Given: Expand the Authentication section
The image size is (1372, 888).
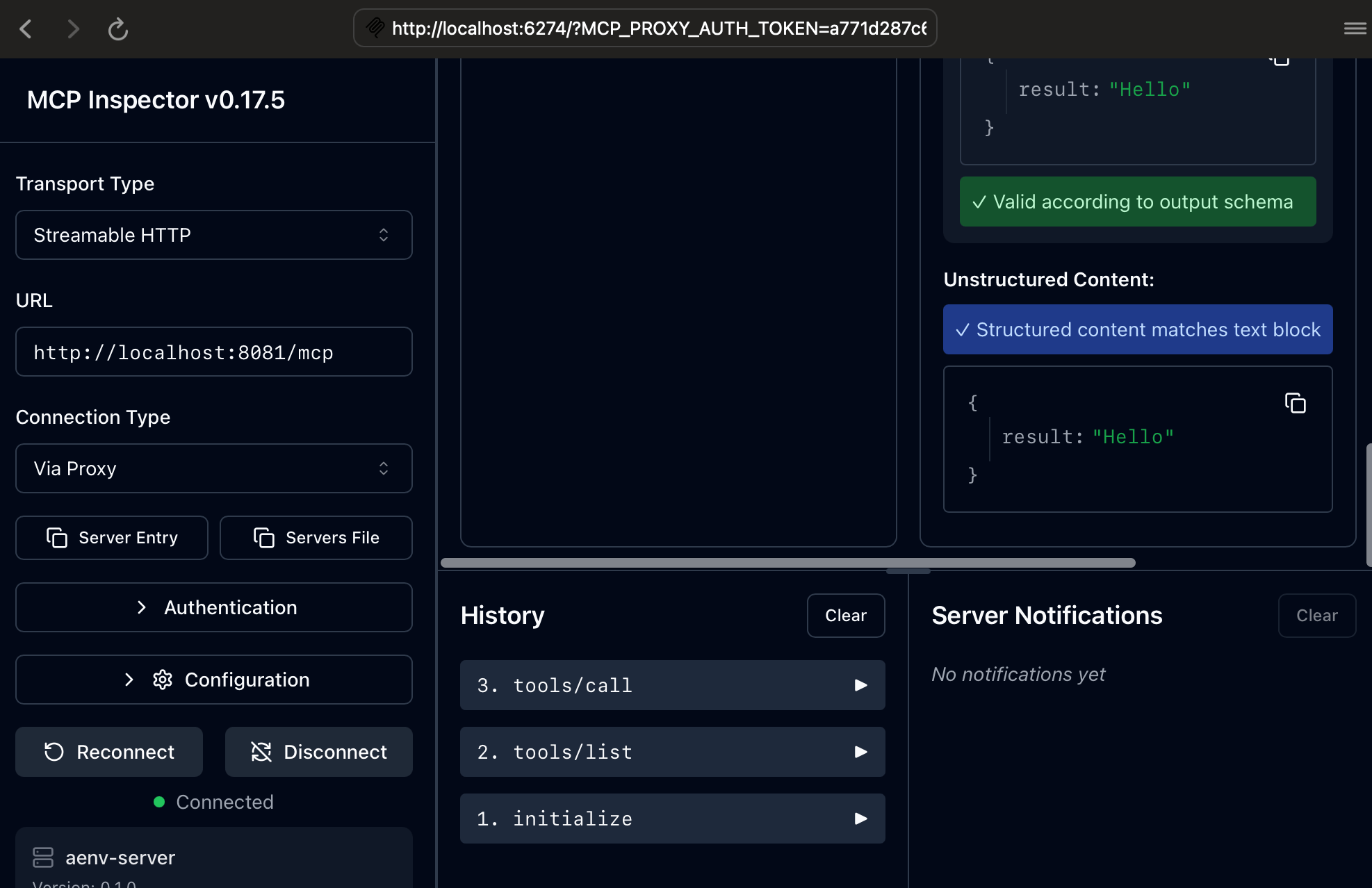Looking at the screenshot, I should tap(214, 607).
